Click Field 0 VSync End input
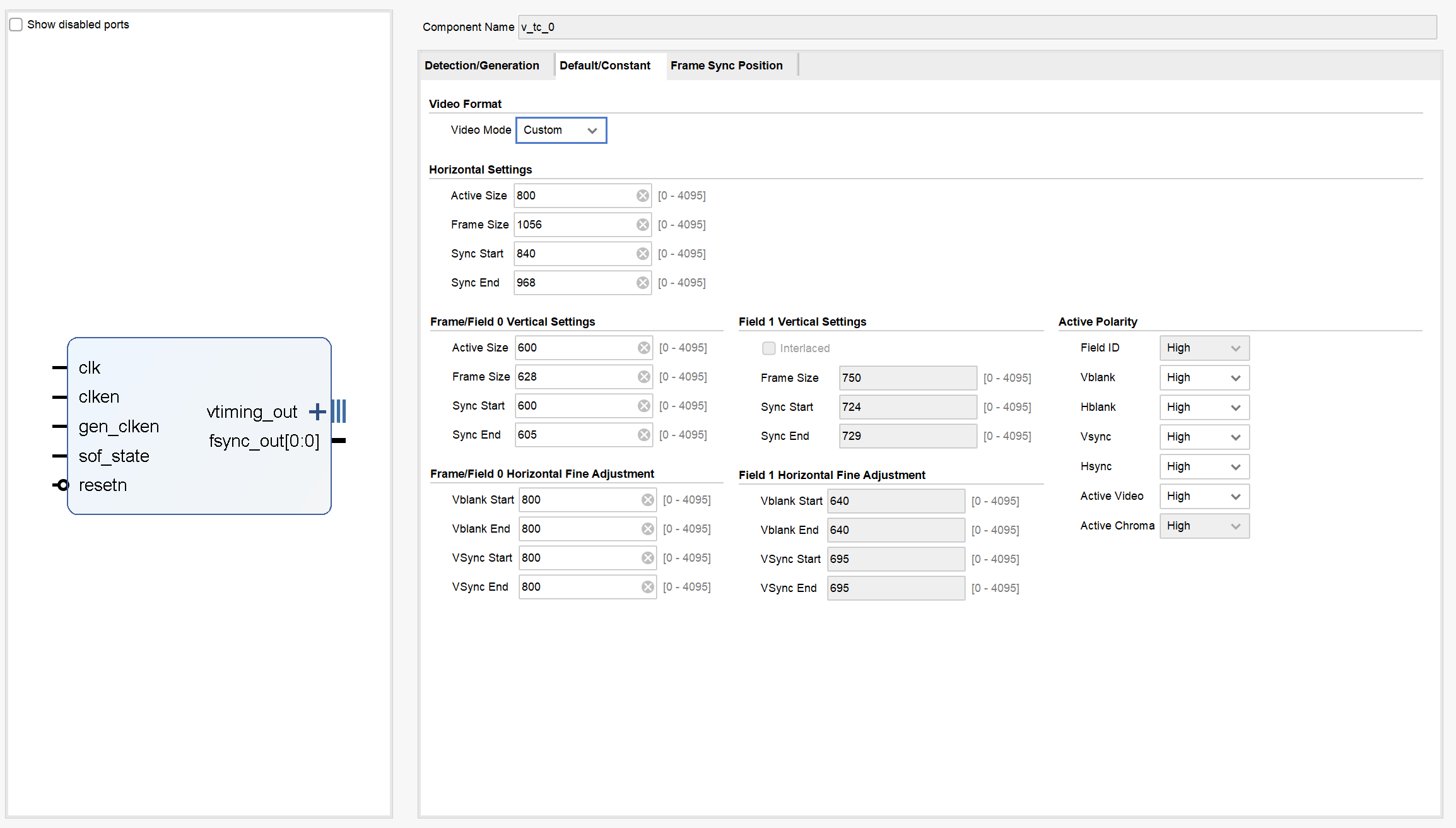1456x828 pixels. point(587,587)
